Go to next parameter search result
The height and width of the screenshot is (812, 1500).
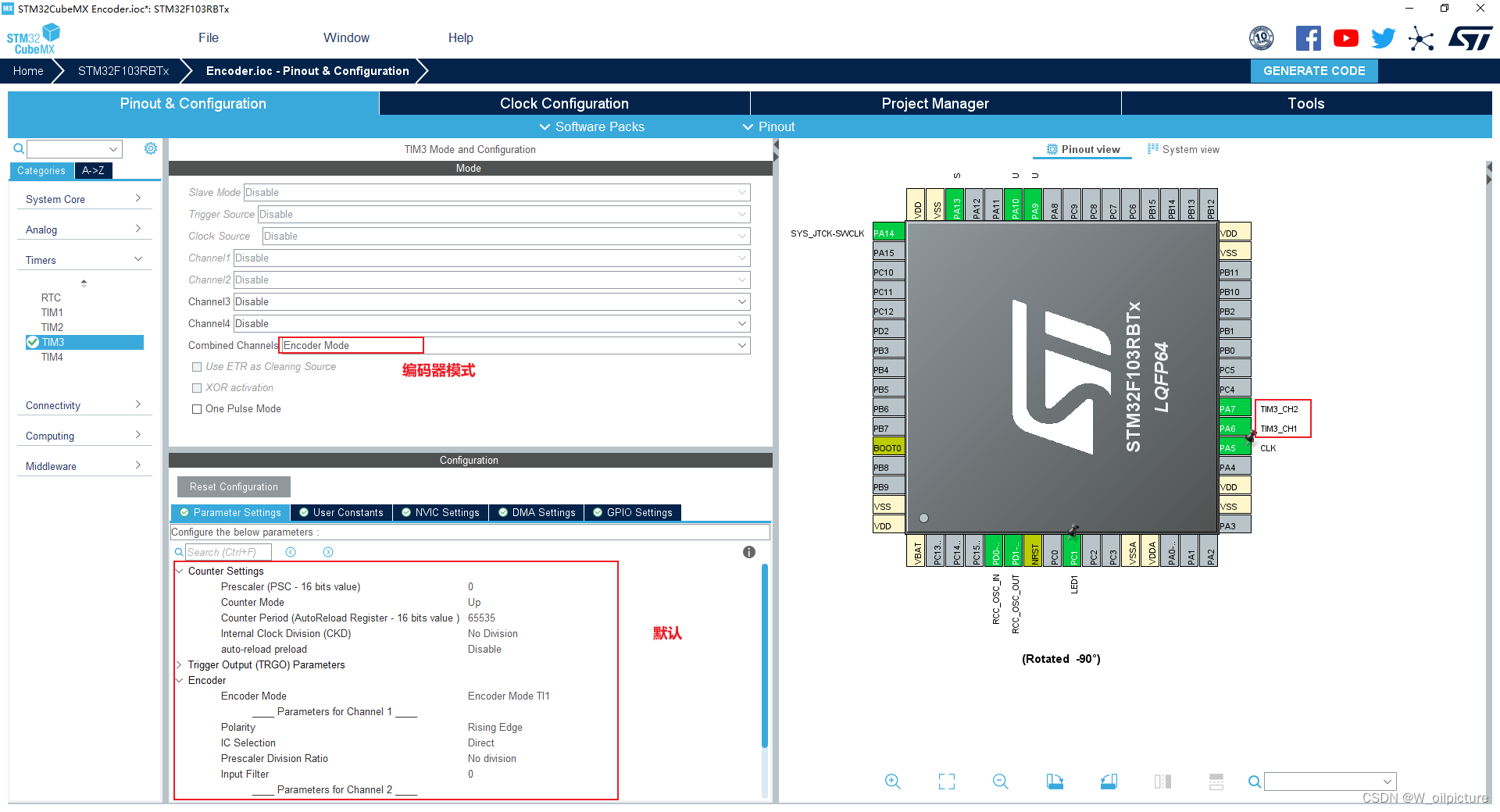[x=328, y=552]
